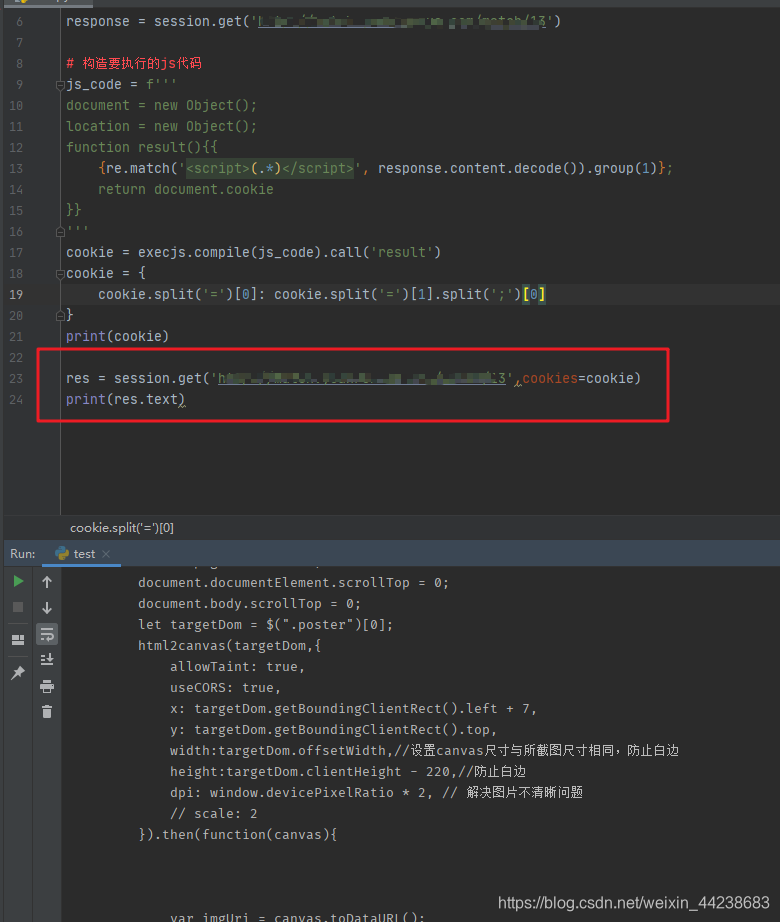780x922 pixels.
Task: Collapse fold marker at line 20 closing brace
Action: pyautogui.click(x=60, y=316)
